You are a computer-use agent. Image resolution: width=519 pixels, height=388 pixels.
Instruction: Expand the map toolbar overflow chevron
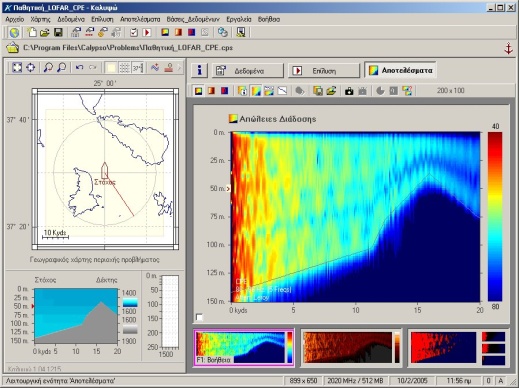point(179,67)
